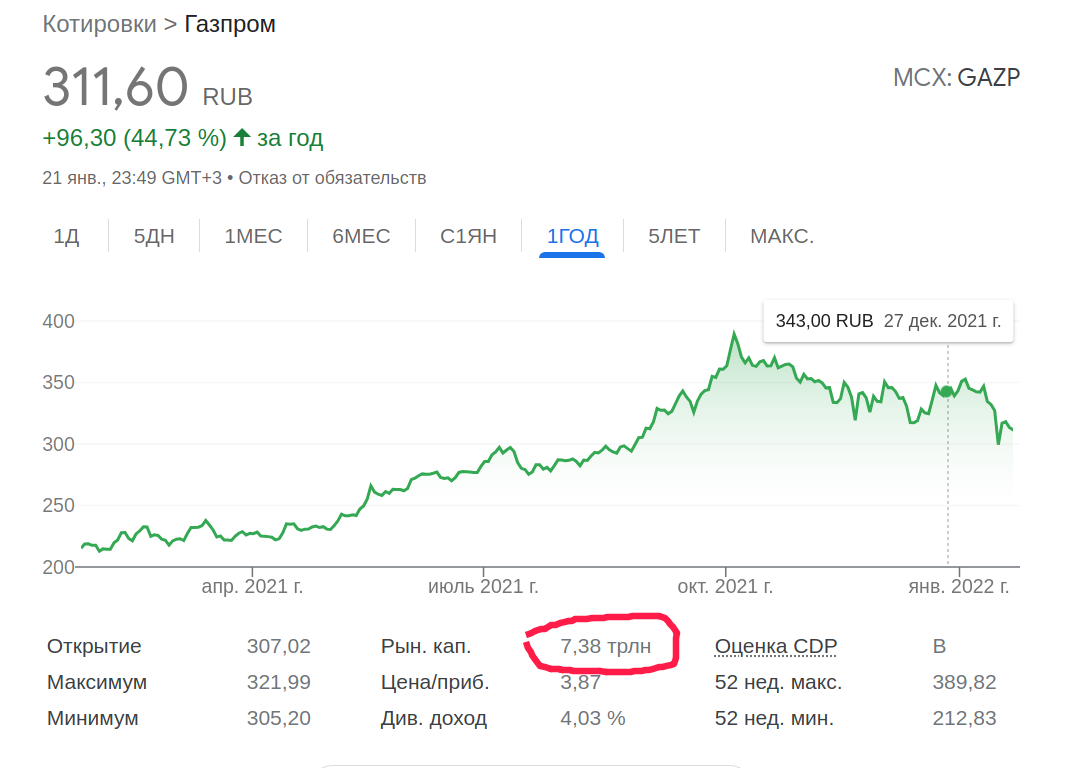The image size is (1072, 768).
Task: Click the окт. 2021 г. axis label
Action: pyautogui.click(x=725, y=586)
